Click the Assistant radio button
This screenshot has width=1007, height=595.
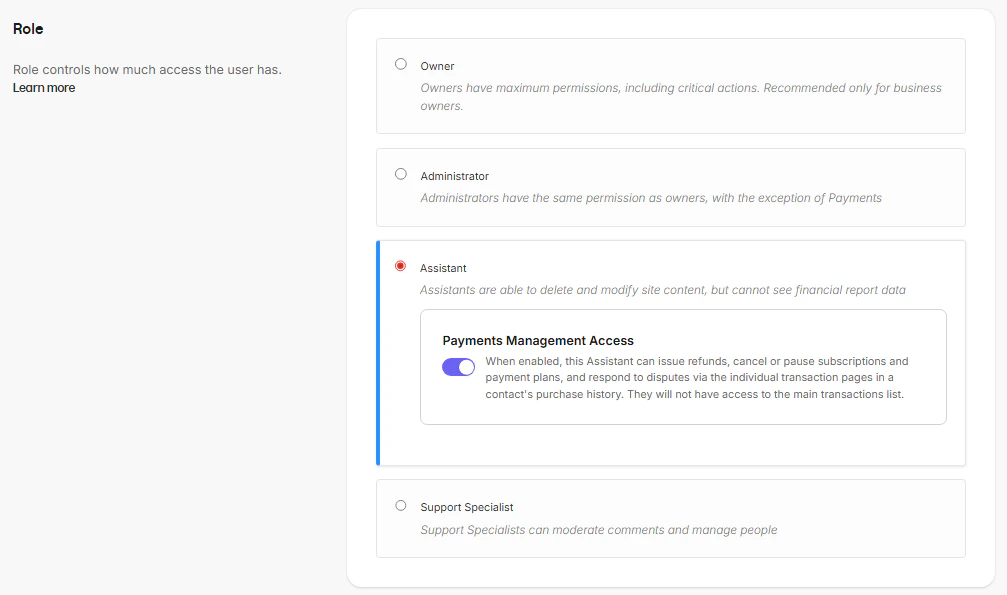tap(401, 265)
